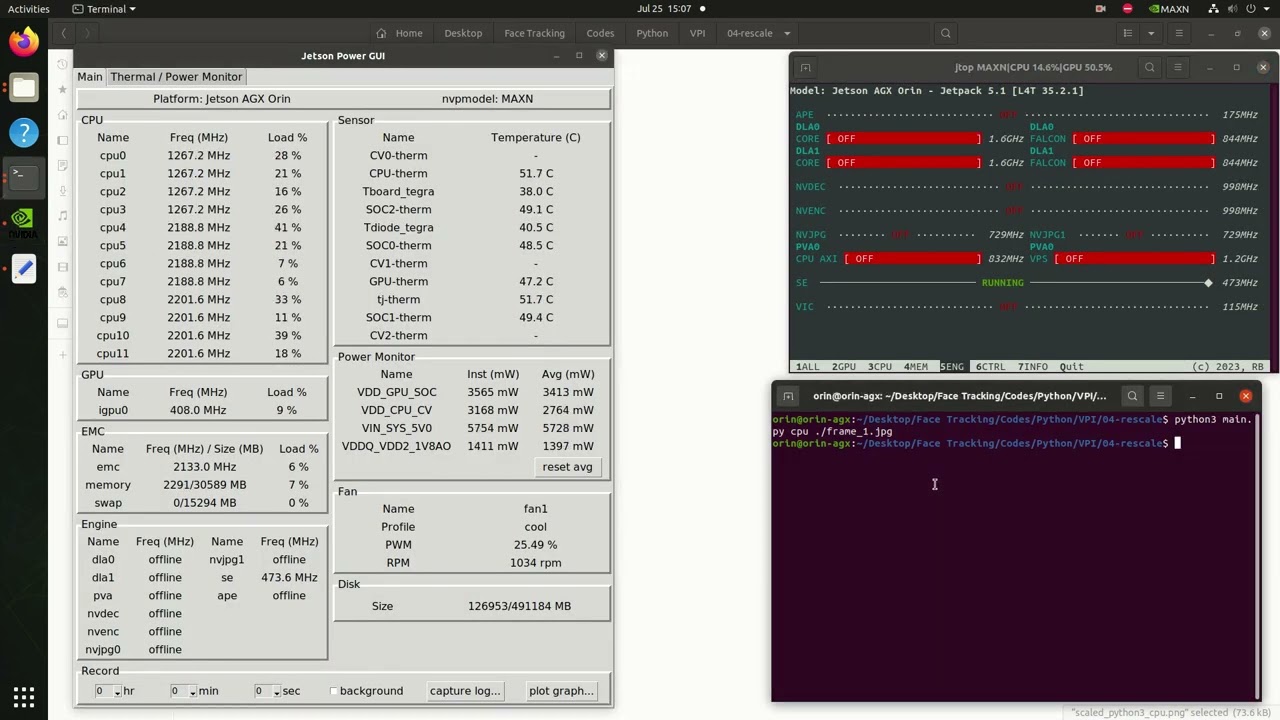Open the min dropdown in Record section

192,692
